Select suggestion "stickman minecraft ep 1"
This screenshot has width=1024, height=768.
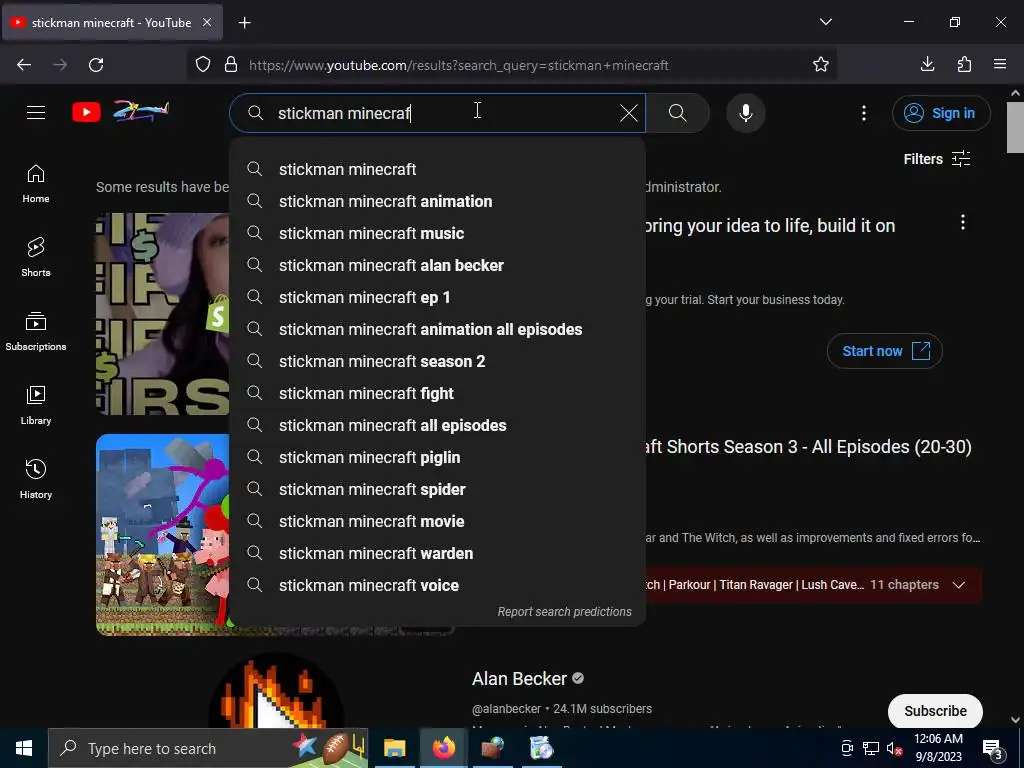(x=438, y=297)
